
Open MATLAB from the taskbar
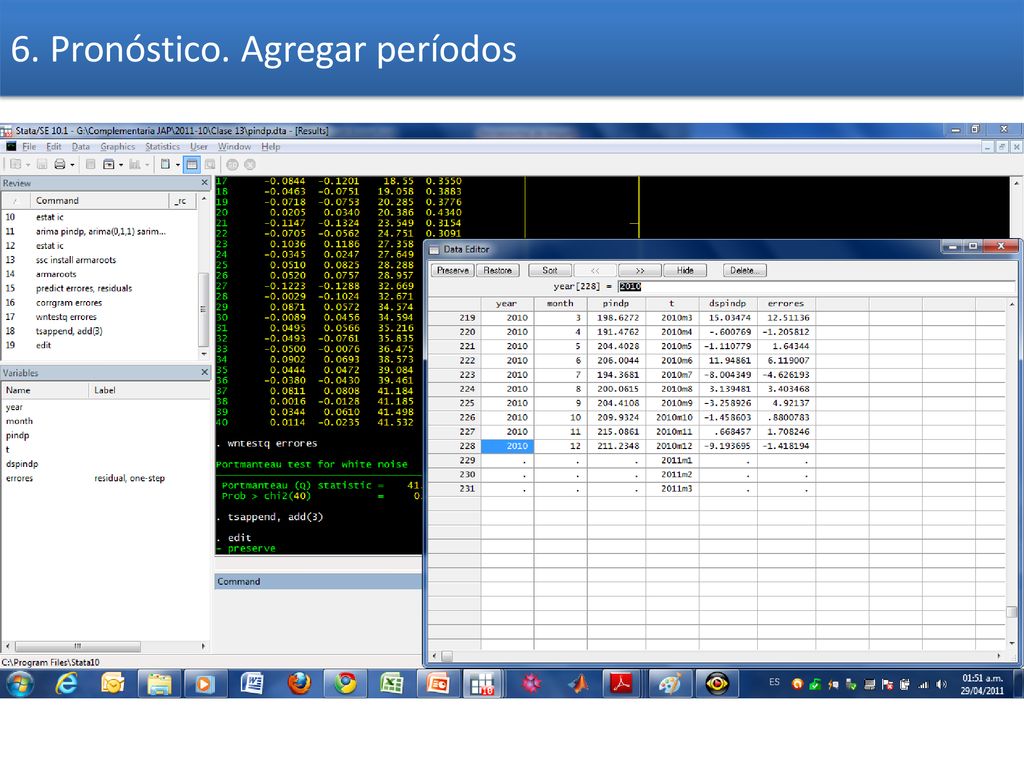click(577, 684)
